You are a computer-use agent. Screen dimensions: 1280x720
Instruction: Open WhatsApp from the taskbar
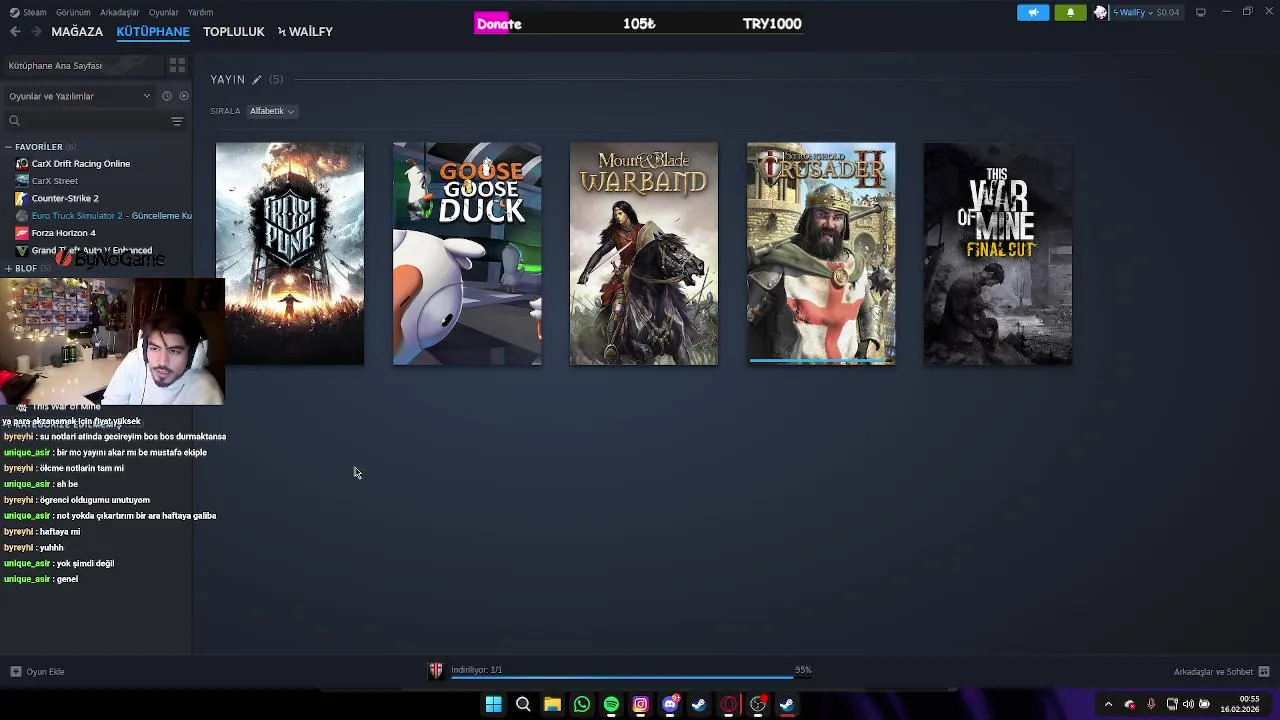click(x=582, y=705)
